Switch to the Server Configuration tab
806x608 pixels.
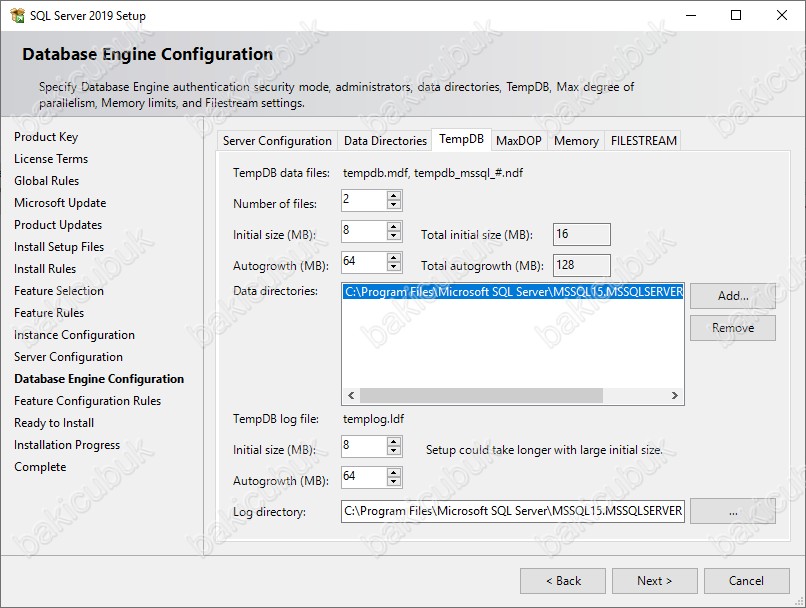(277, 141)
